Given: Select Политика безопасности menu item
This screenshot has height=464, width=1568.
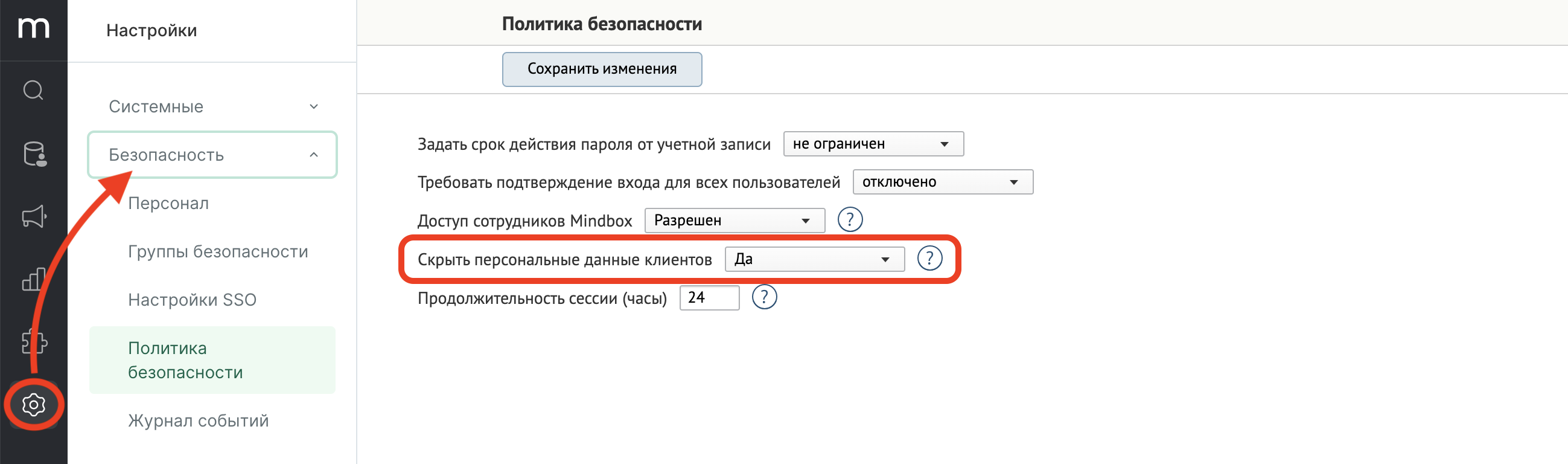Looking at the screenshot, I should point(212,359).
